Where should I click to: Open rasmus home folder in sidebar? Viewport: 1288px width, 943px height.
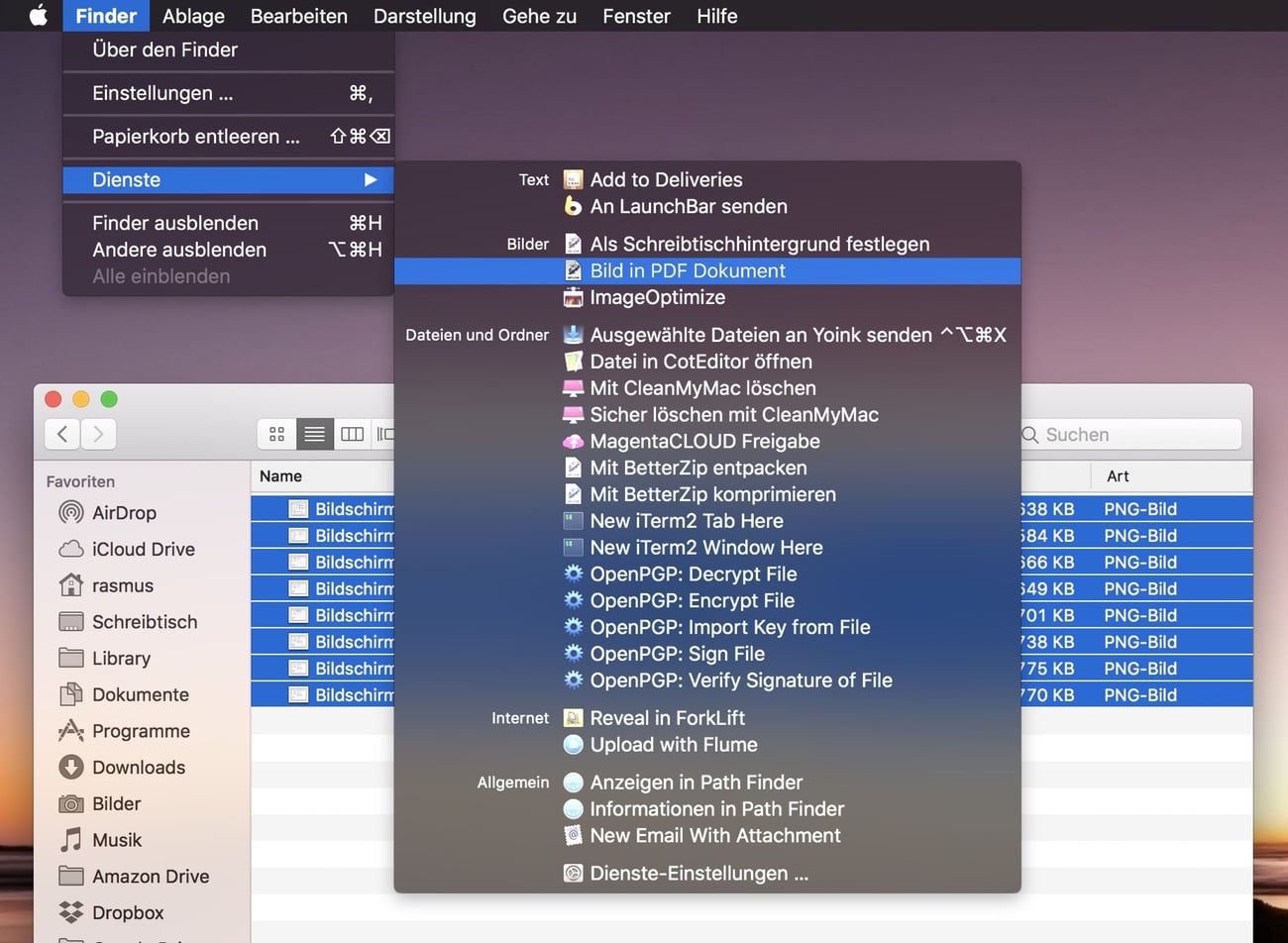pos(142,585)
